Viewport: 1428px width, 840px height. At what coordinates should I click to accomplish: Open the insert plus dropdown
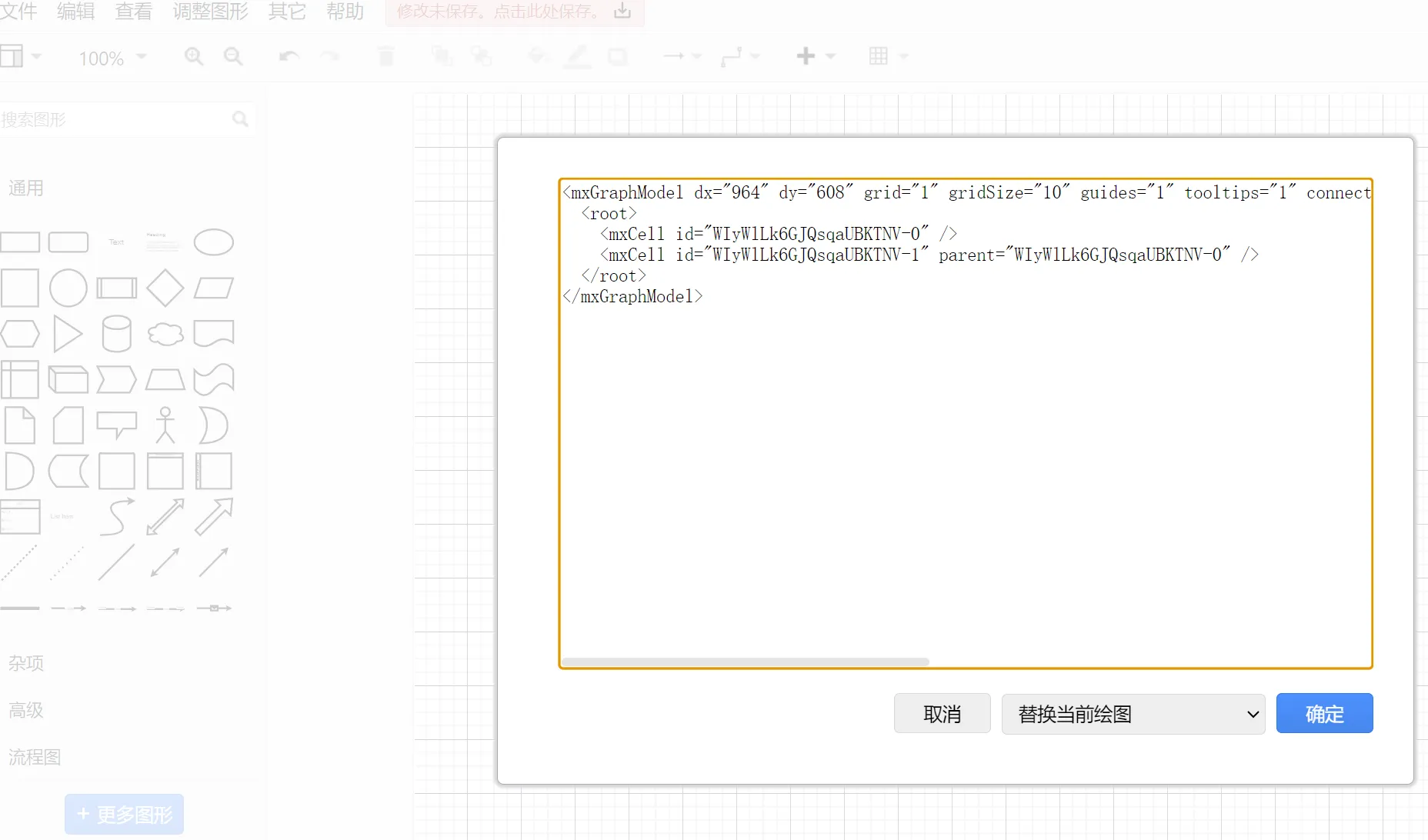(816, 56)
